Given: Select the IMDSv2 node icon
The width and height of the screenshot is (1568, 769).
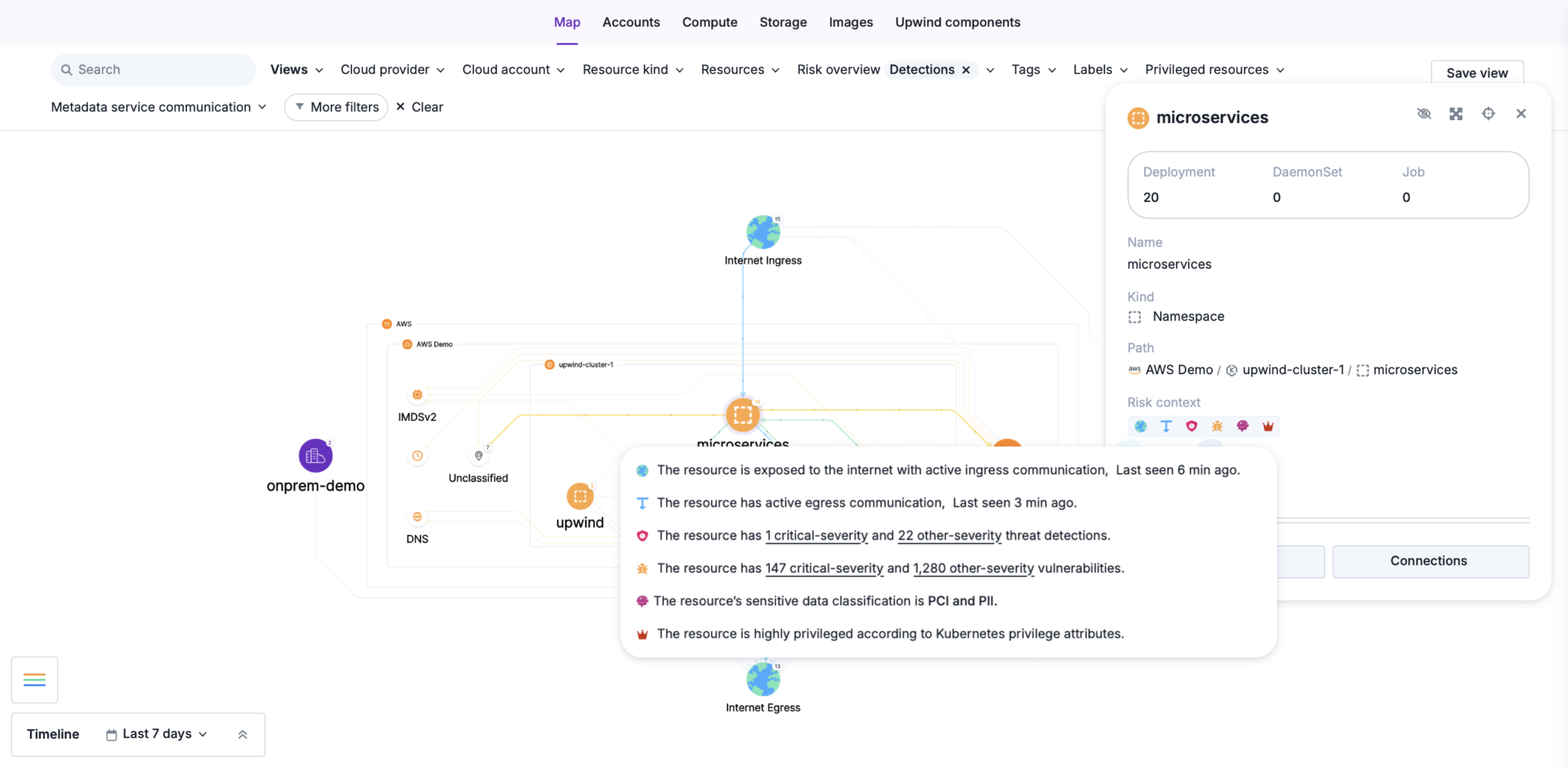Looking at the screenshot, I should pyautogui.click(x=417, y=395).
